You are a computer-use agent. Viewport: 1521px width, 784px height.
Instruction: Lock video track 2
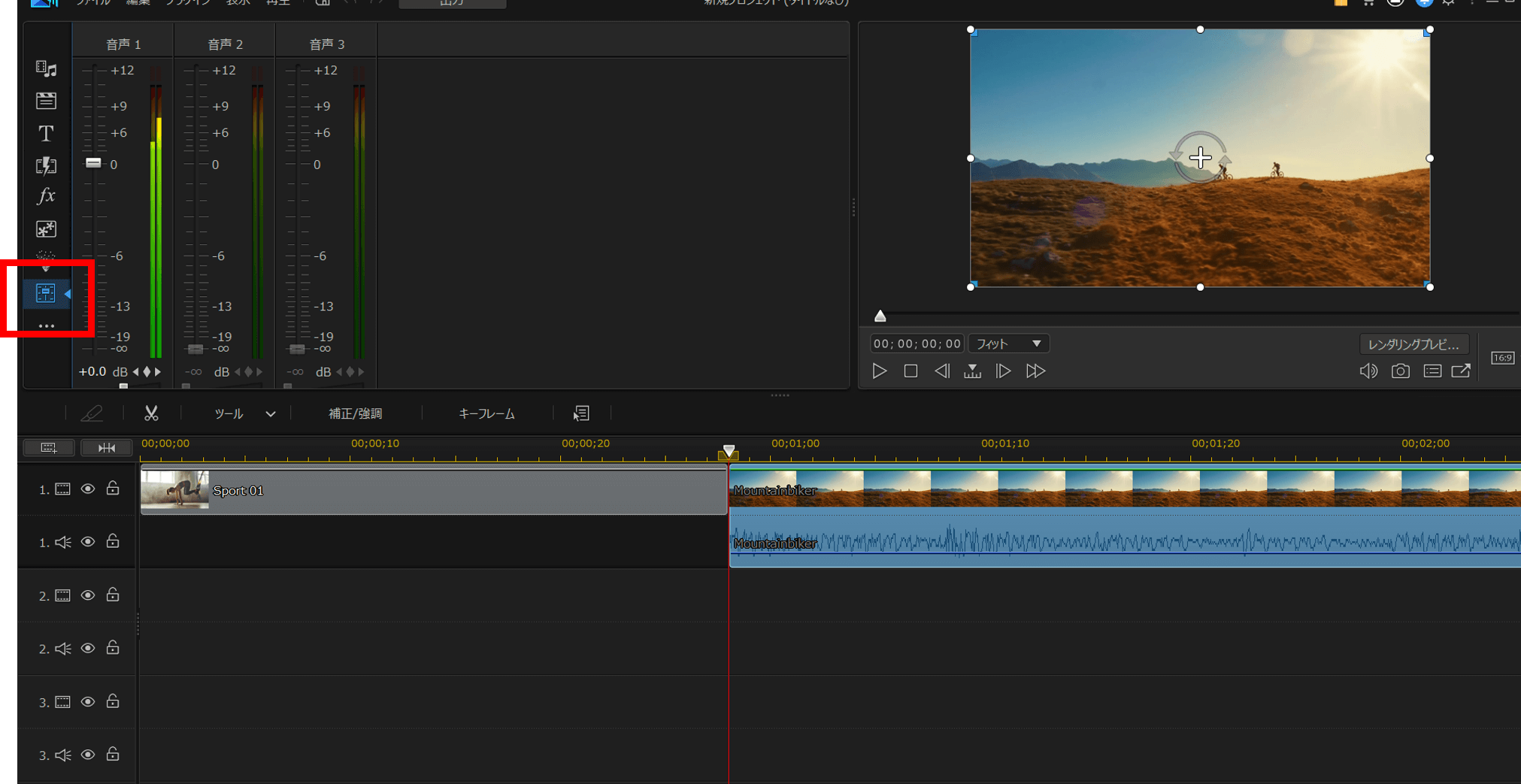113,595
